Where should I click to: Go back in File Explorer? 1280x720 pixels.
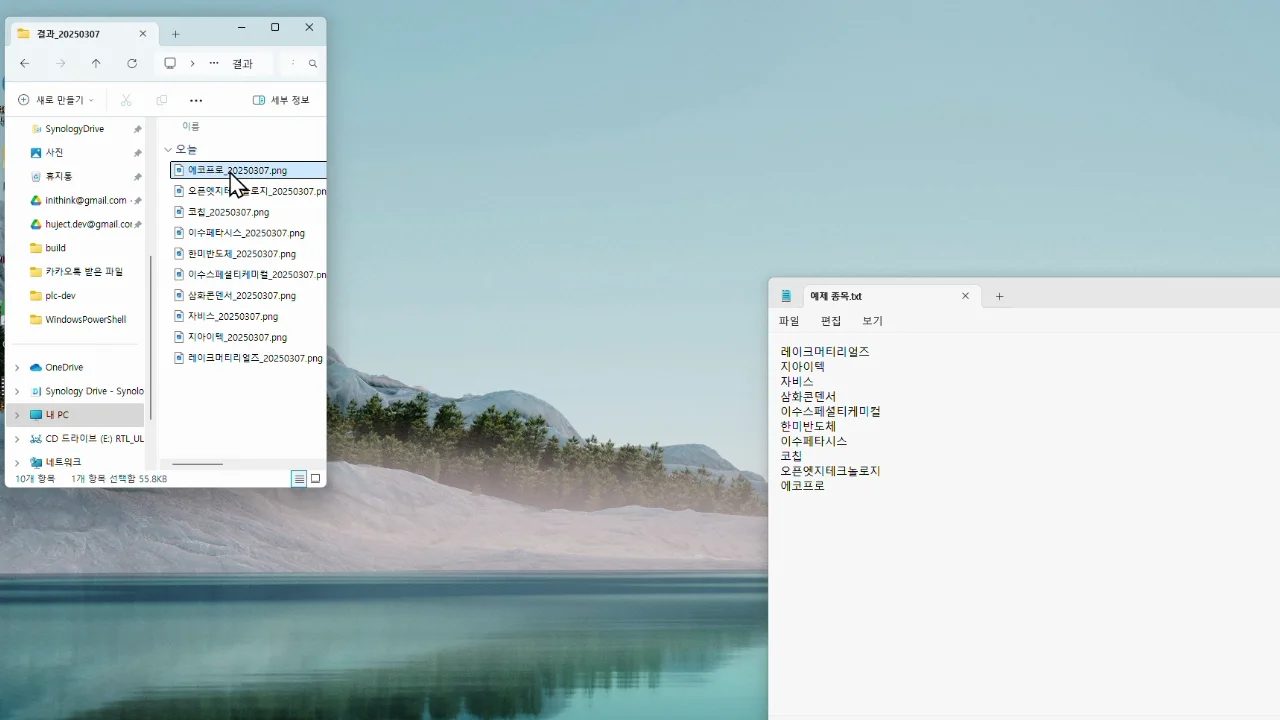click(25, 63)
